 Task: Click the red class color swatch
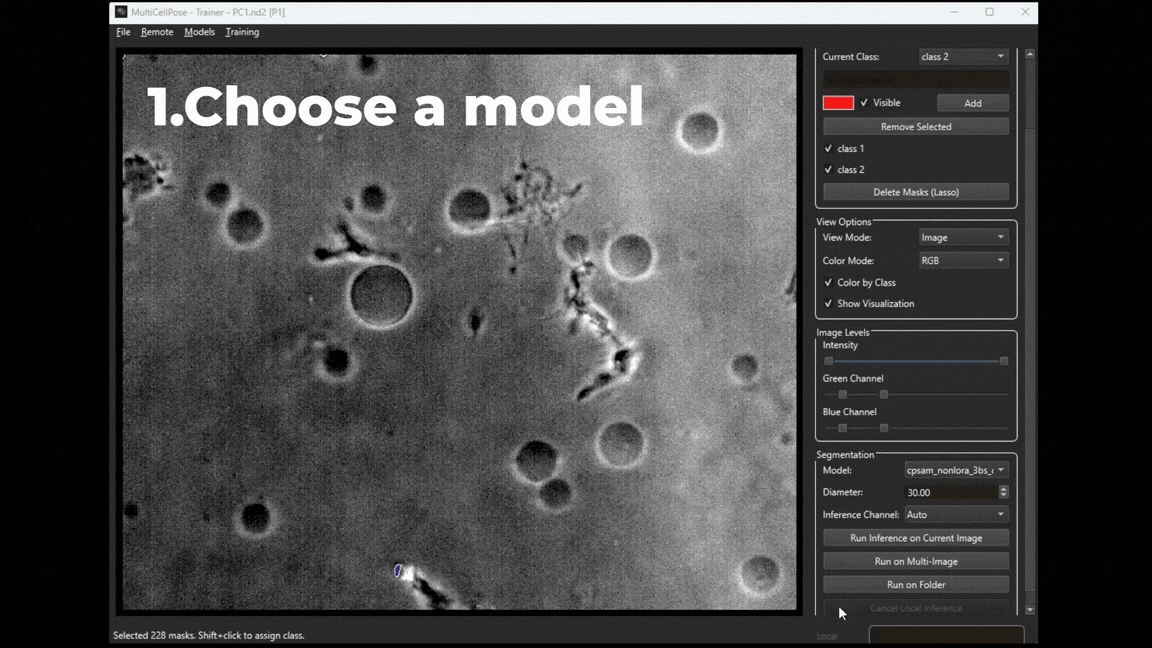pyautogui.click(x=838, y=103)
